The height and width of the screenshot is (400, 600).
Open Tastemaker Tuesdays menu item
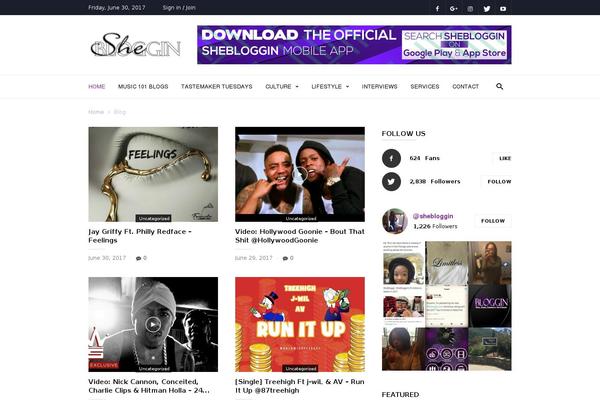tap(217, 87)
